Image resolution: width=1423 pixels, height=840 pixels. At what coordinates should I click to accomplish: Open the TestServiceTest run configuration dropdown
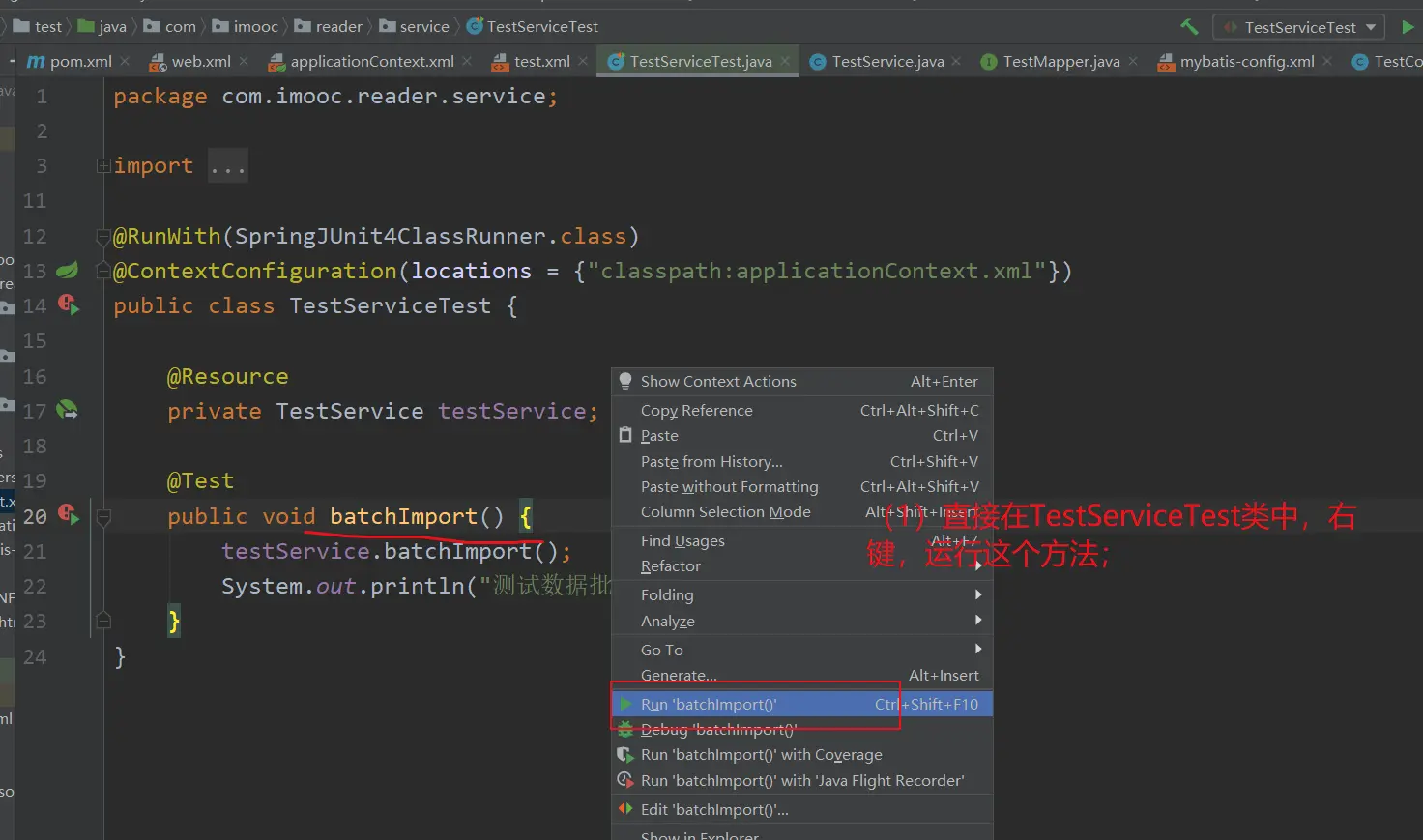tap(1298, 27)
